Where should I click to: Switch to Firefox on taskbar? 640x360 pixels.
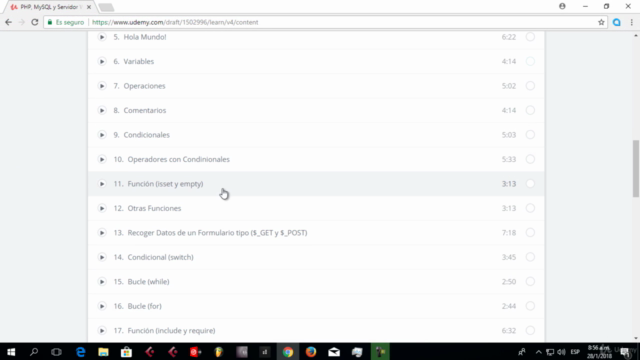(x=311, y=352)
